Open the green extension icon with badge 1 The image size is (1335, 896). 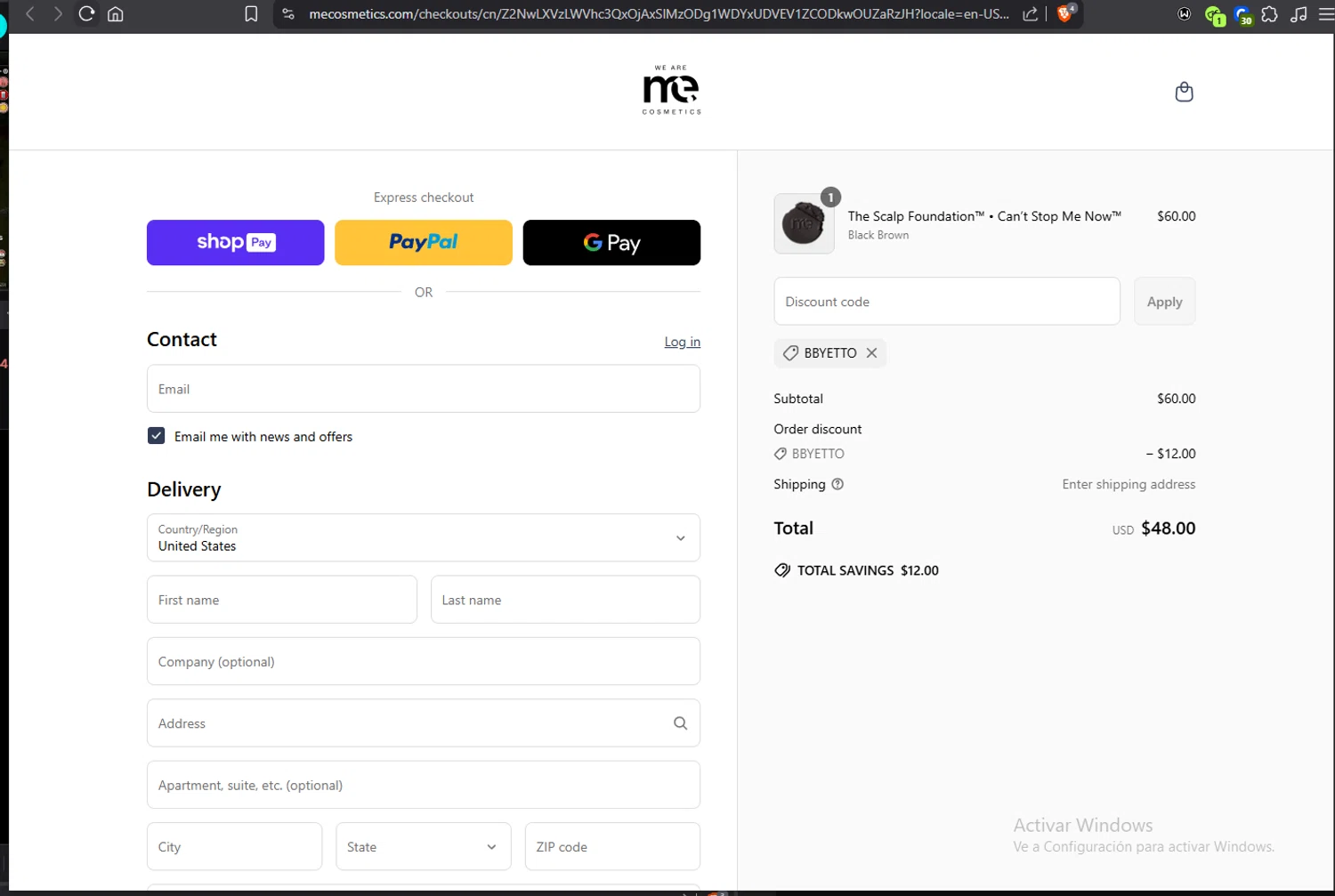pos(1214,15)
